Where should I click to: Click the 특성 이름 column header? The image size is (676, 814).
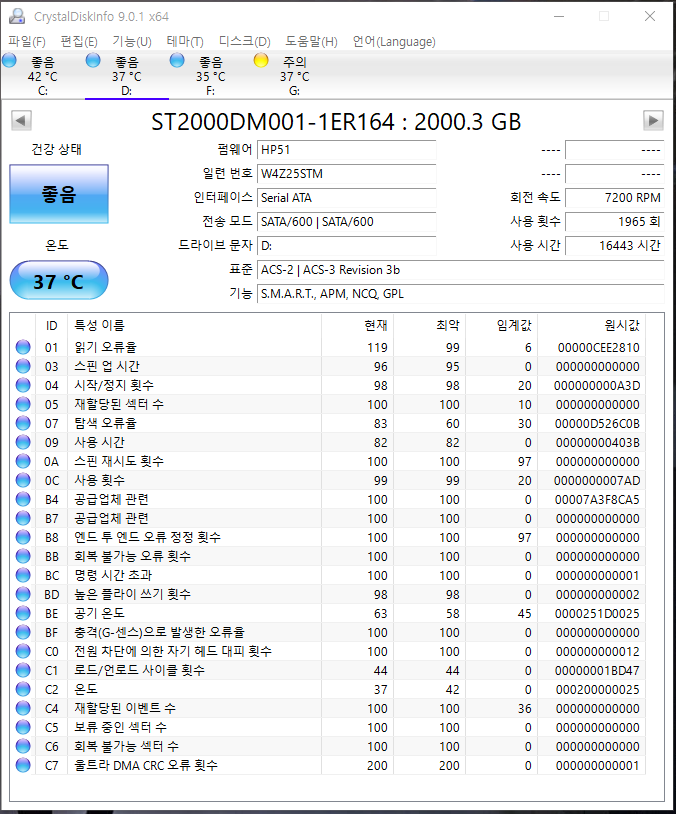pyautogui.click(x=194, y=325)
